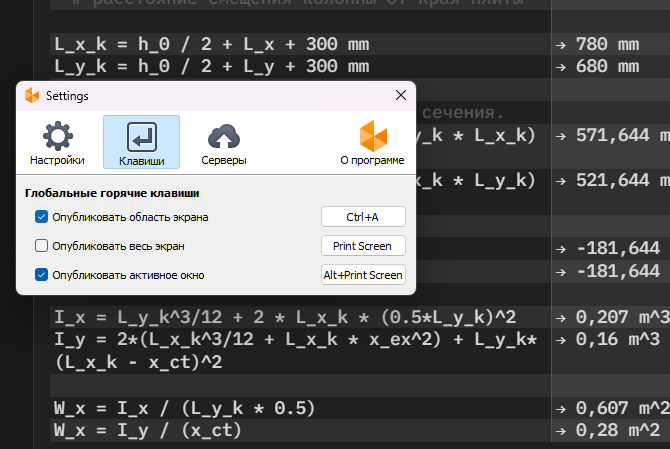Image resolution: width=670 pixels, height=449 pixels.
Task: Uncheck Опубликовать активное окно checkbox
Action: [41, 275]
